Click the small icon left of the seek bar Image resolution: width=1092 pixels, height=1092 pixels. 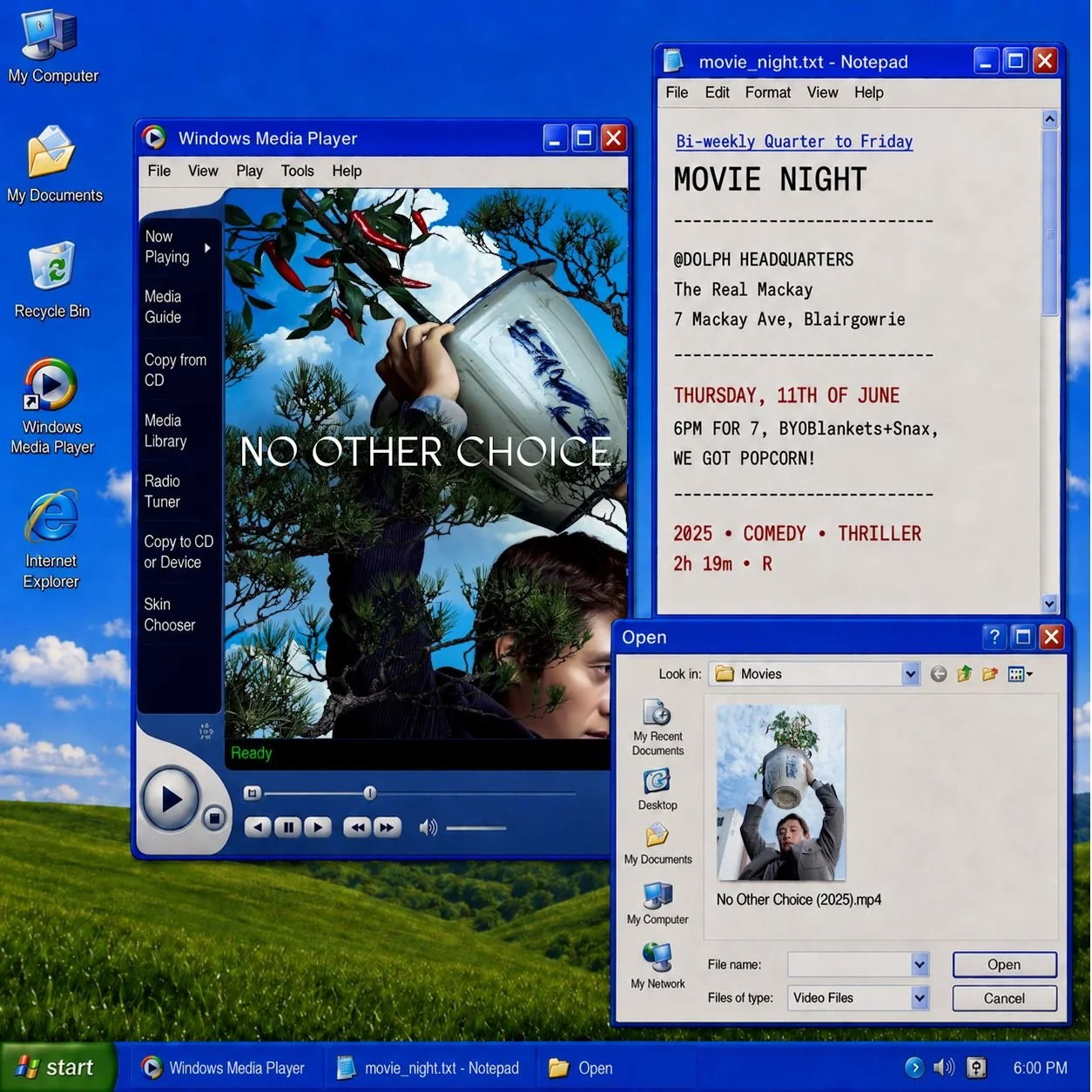click(x=252, y=792)
